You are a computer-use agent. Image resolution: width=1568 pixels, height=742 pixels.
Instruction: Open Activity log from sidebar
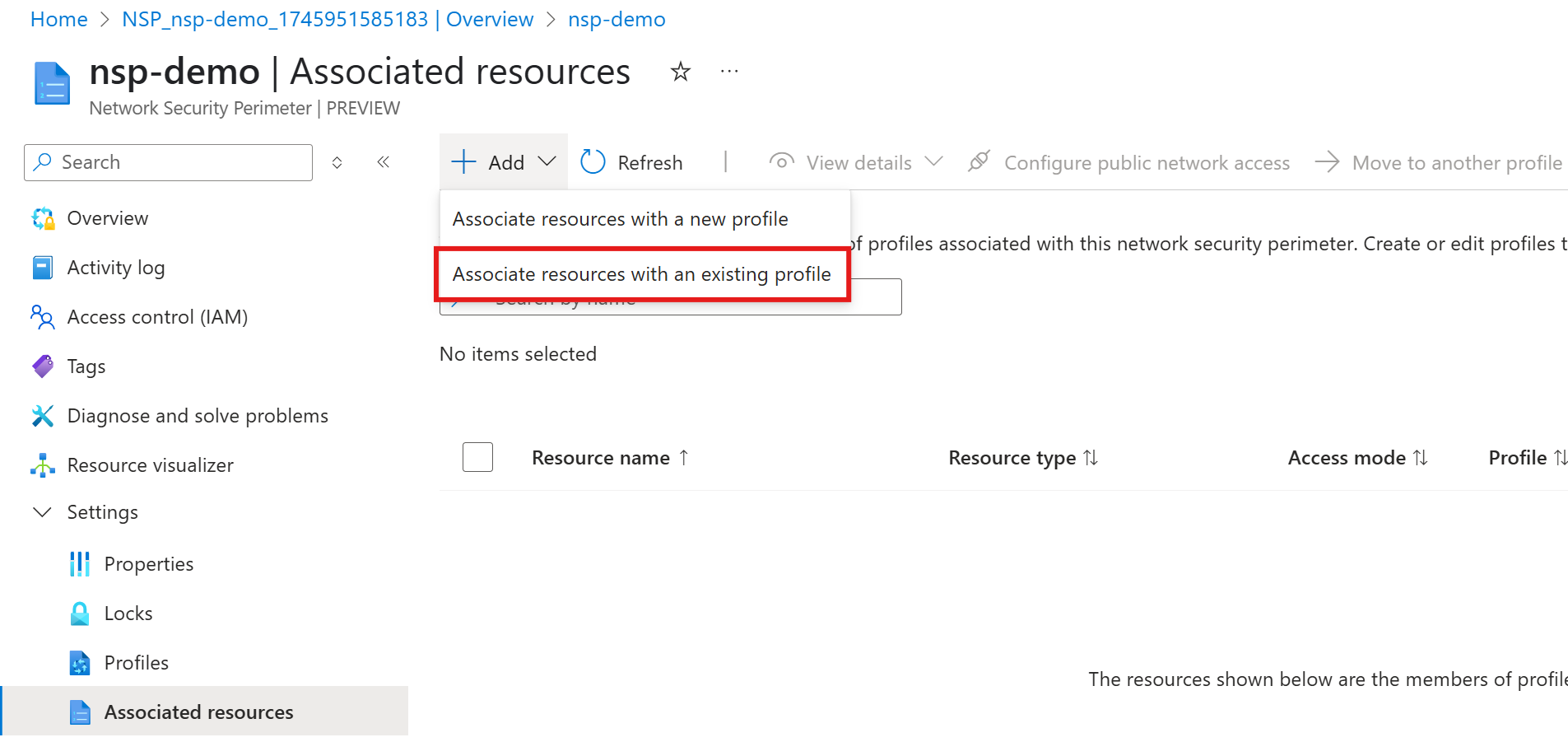tap(116, 268)
